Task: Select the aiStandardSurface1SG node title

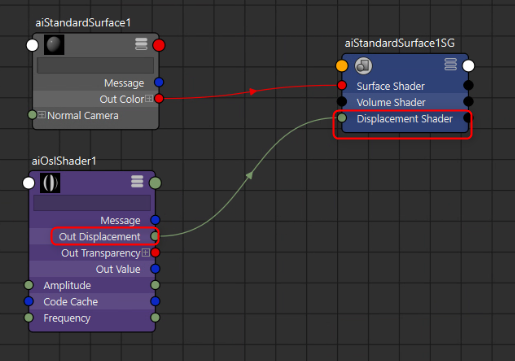Action: [x=400, y=43]
